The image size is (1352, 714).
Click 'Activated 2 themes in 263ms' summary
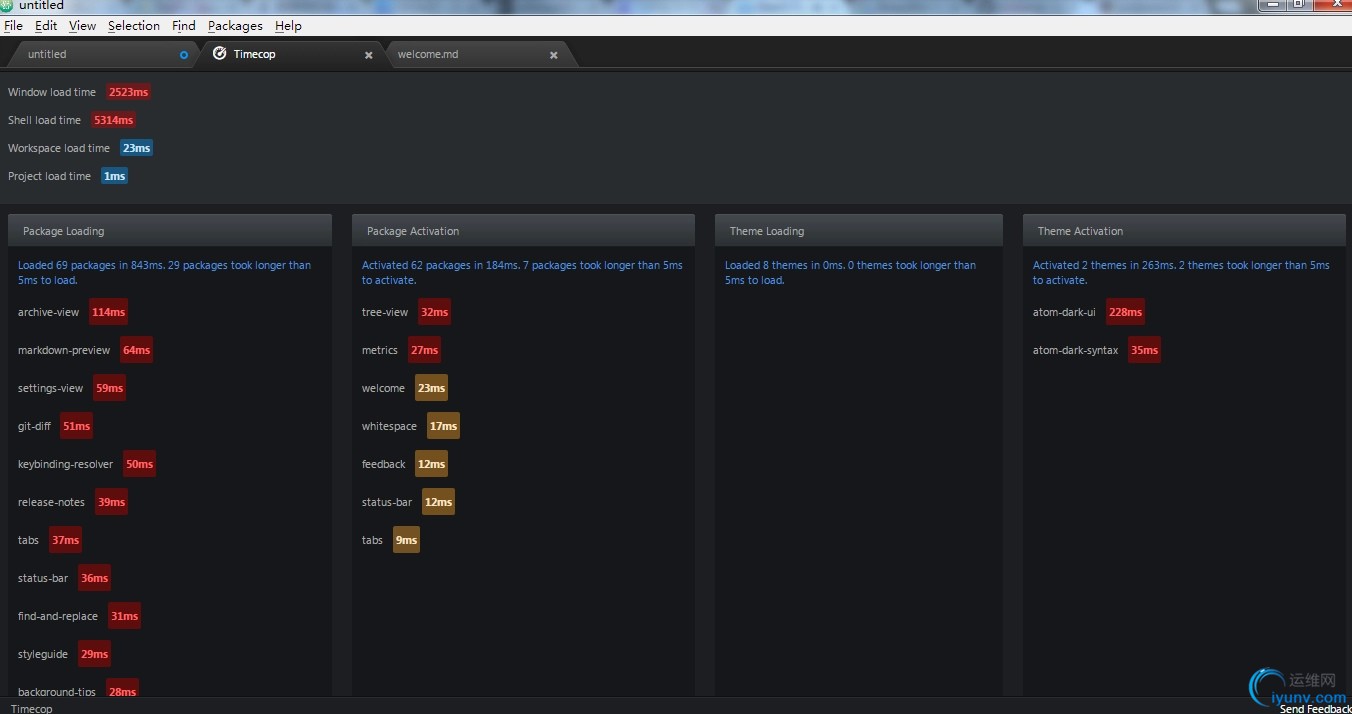click(1181, 272)
